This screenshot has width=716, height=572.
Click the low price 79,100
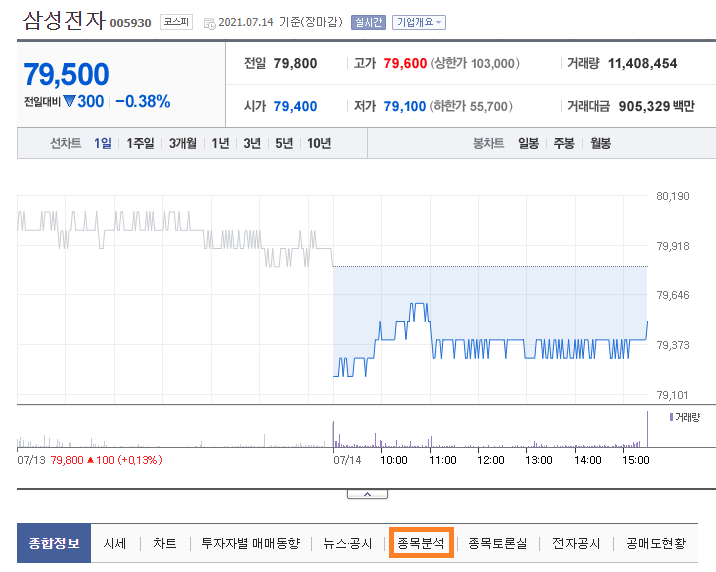(405, 106)
